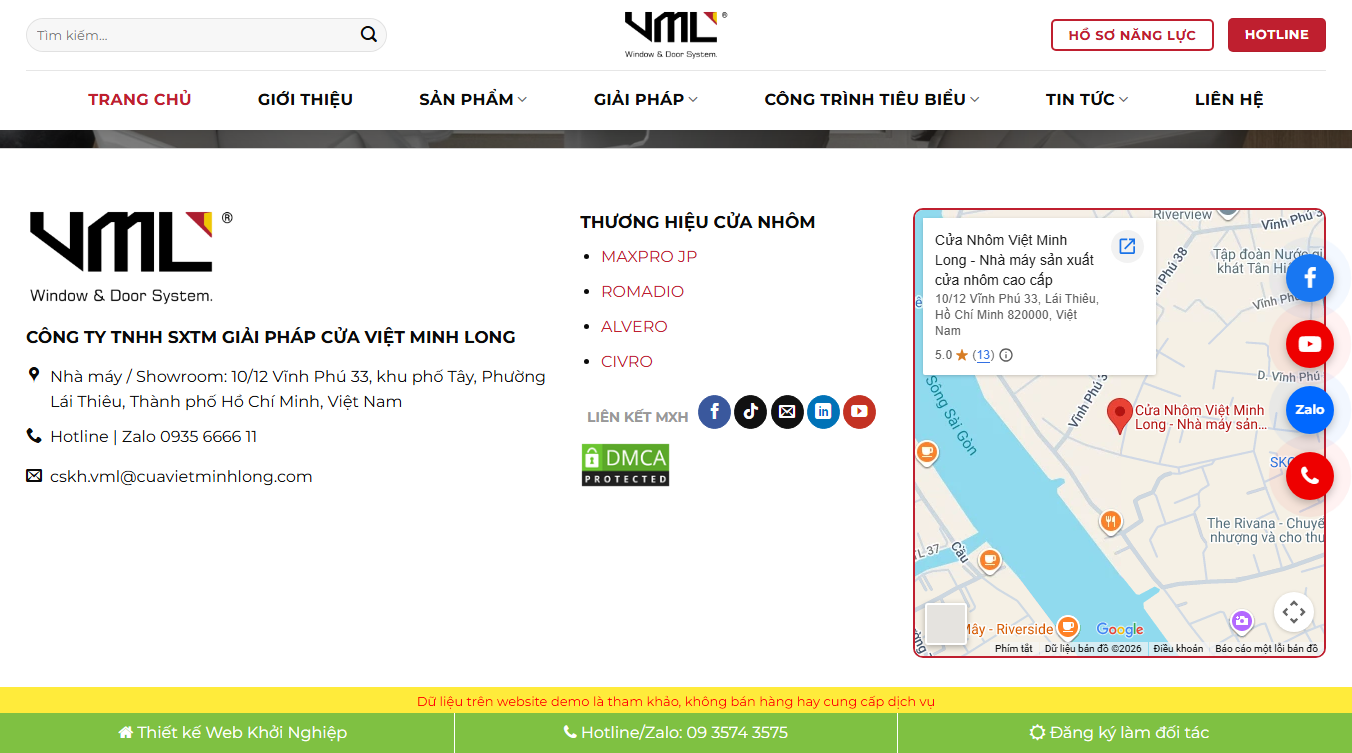Image resolution: width=1352 pixels, height=753 pixels.
Task: Click Phím tắt on the map
Action: click(1014, 649)
